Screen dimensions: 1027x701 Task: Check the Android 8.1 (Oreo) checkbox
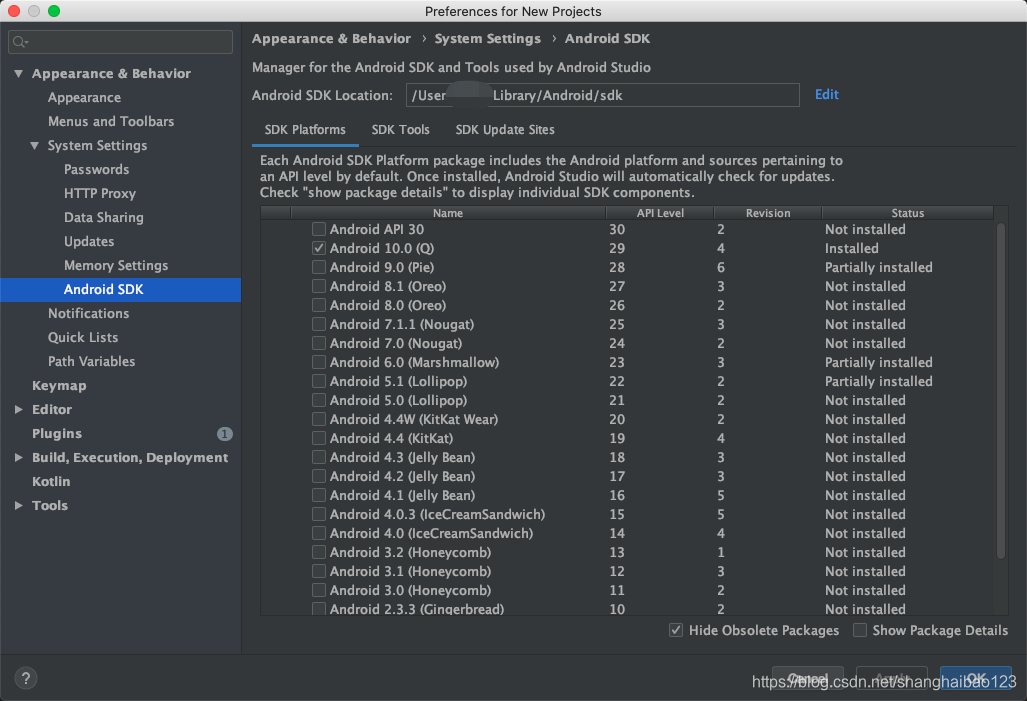coord(319,286)
